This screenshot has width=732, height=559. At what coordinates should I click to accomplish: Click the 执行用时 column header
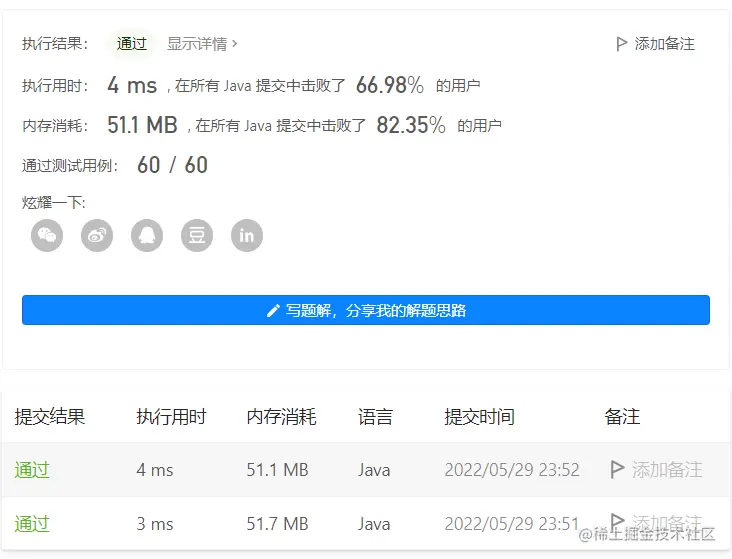coord(171,417)
